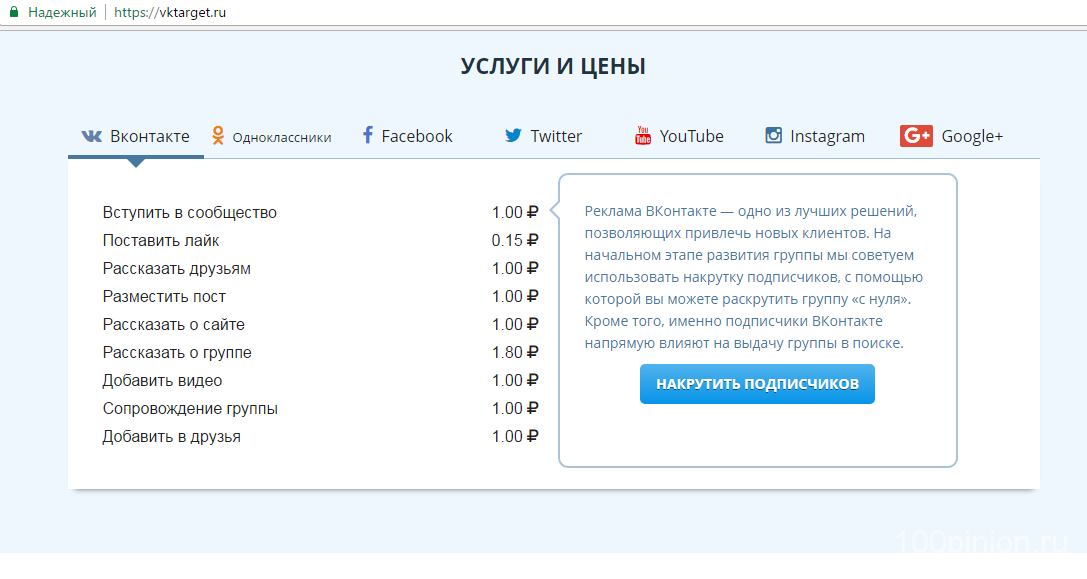Screen dimensions: 1087x579
Task: Click the 1.80 ₽ group price
Action: coord(515,352)
